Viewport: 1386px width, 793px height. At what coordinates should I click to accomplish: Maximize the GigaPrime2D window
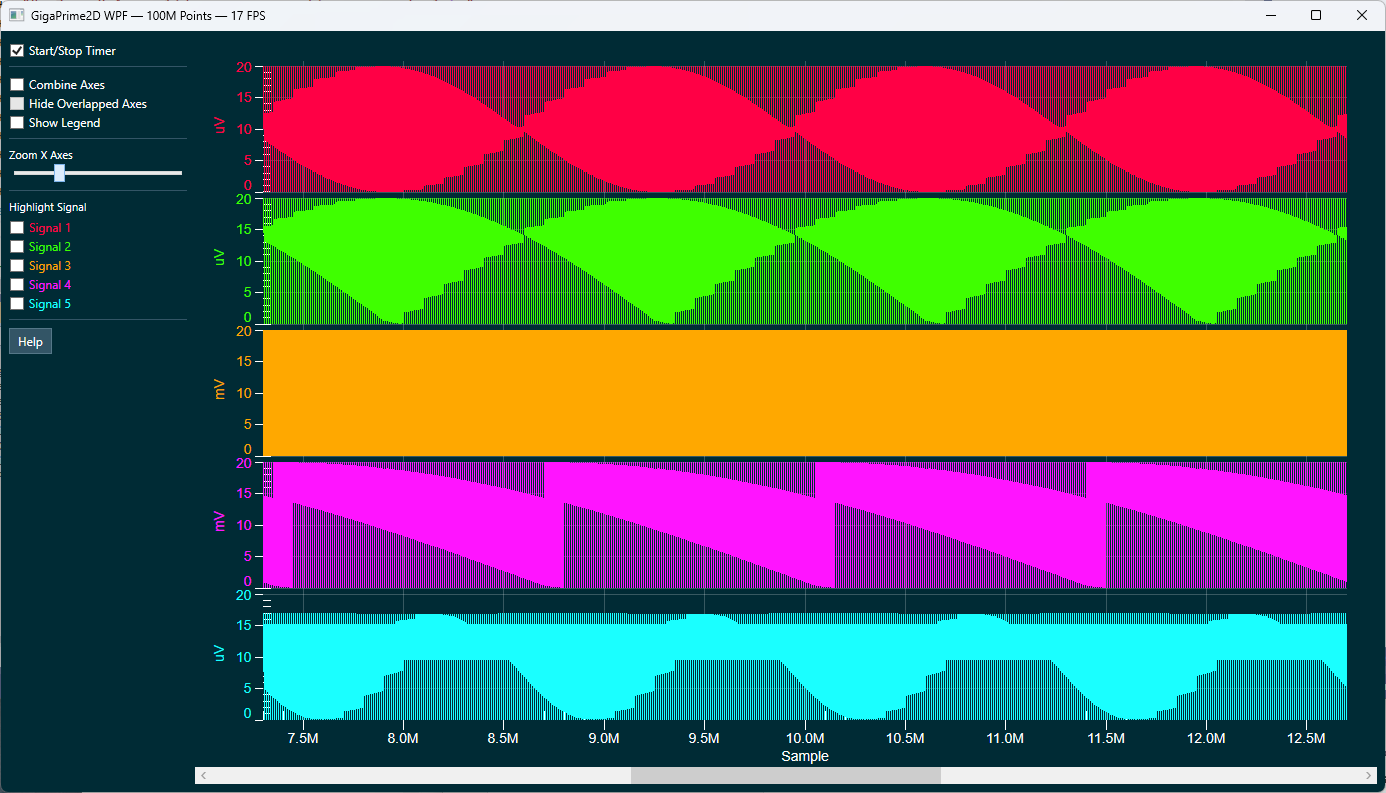tap(1316, 15)
